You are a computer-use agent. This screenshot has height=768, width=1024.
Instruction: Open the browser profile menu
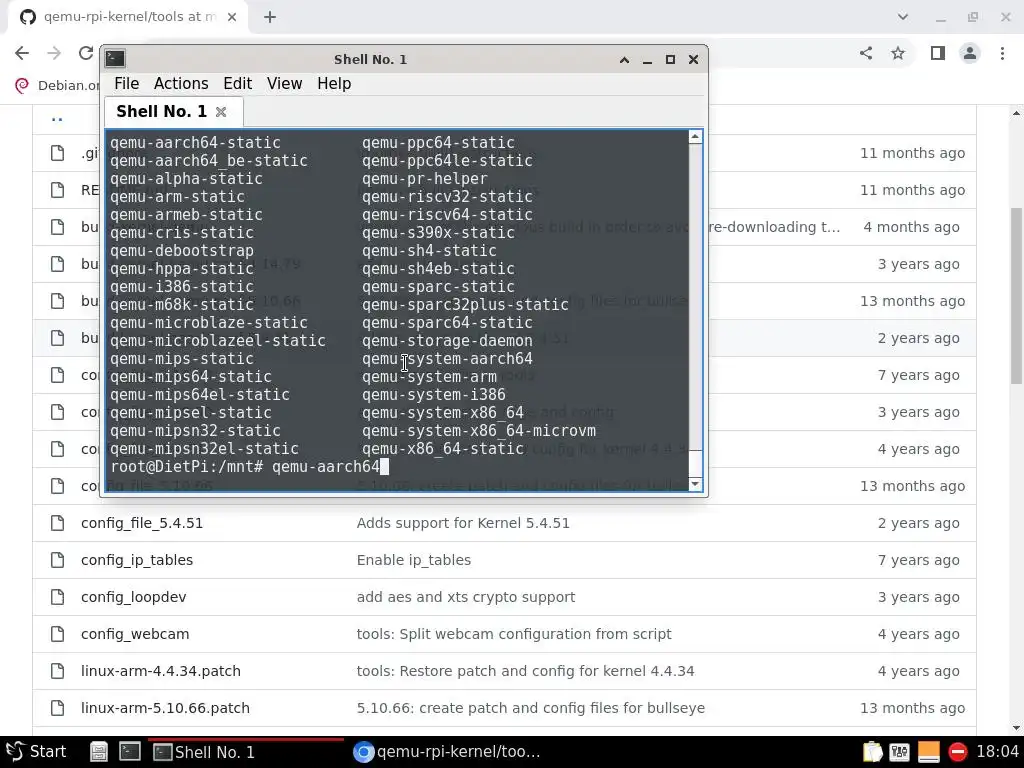point(970,53)
